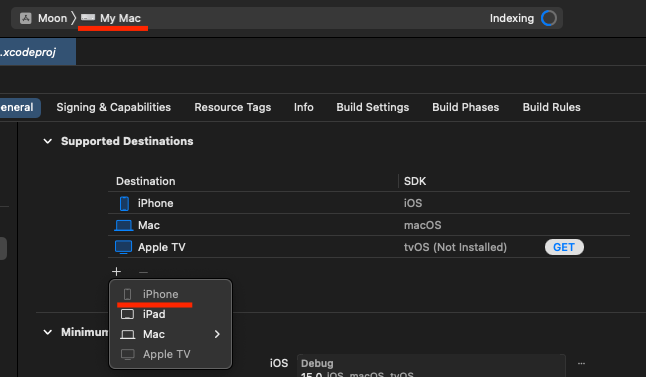Choose iPhone in the popup menu
Image resolution: width=646 pixels, height=377 pixels.
pyautogui.click(x=171, y=294)
